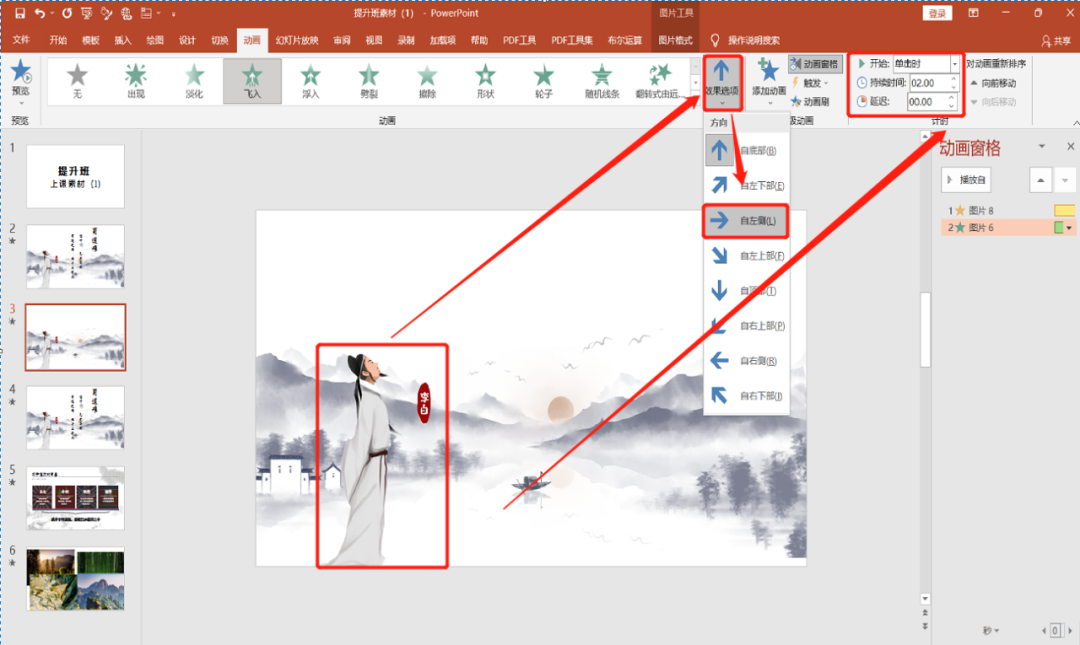Click the 播放自 play from button
This screenshot has height=645, width=1080.
pyautogui.click(x=966, y=180)
